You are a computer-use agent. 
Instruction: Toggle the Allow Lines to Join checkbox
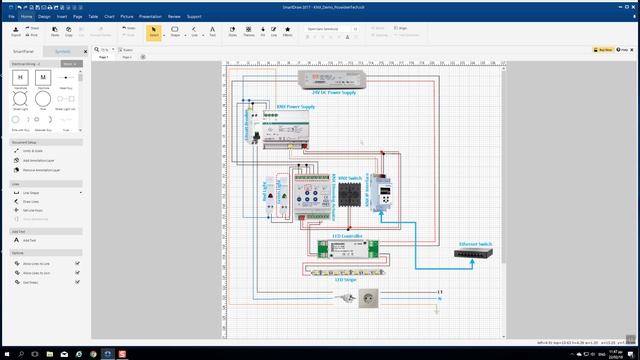[77, 273]
